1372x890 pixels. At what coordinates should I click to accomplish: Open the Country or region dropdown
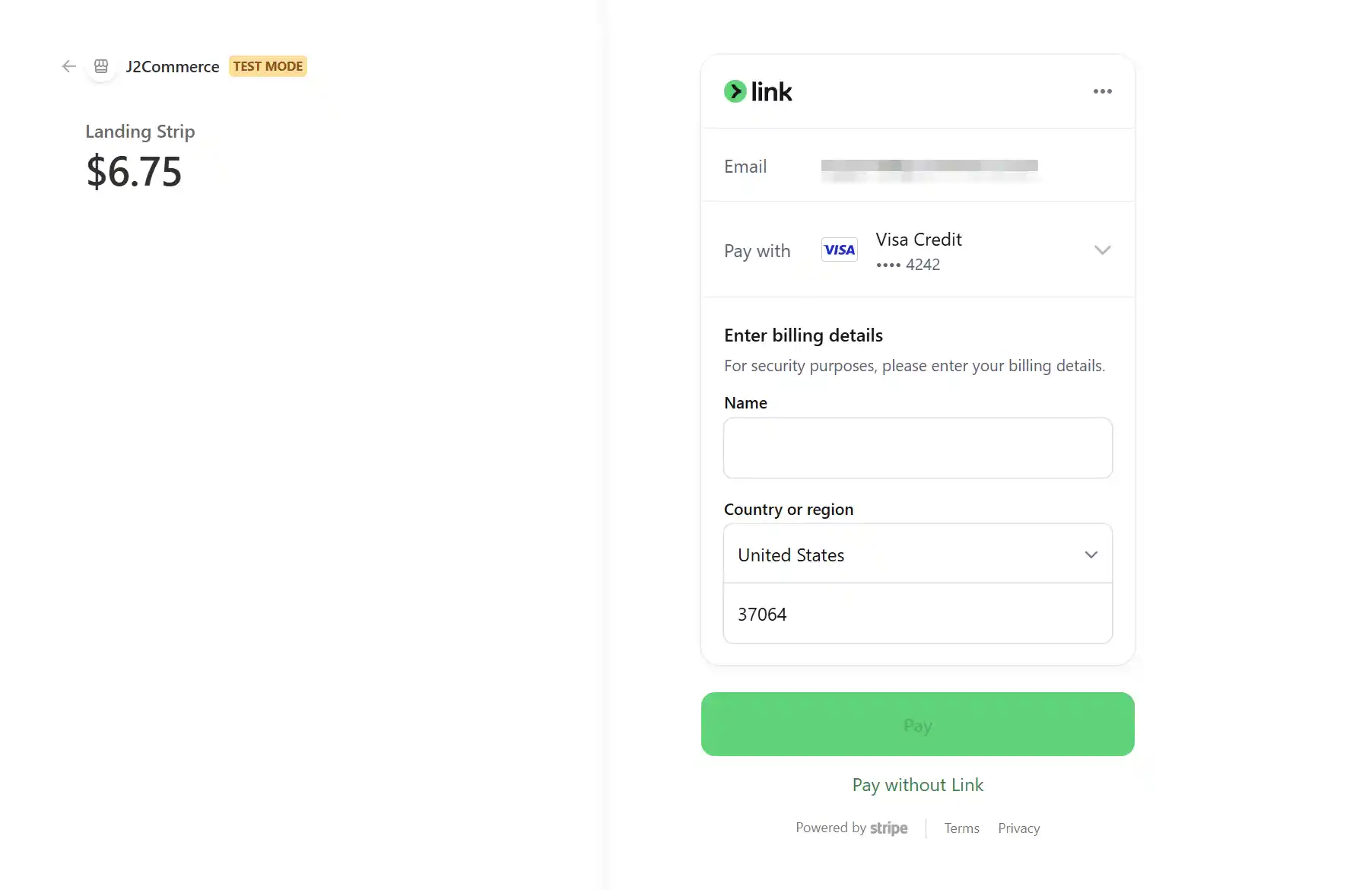[x=918, y=554]
